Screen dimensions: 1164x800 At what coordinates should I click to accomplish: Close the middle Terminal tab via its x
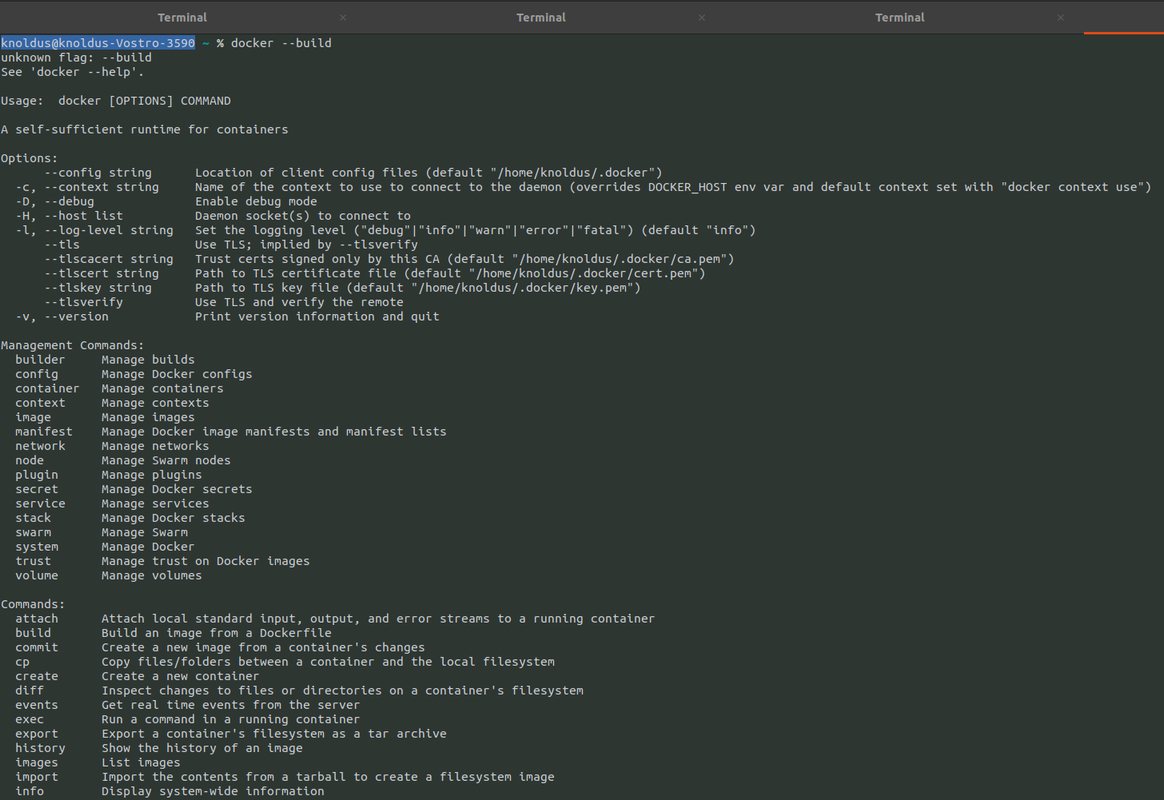click(x=702, y=17)
